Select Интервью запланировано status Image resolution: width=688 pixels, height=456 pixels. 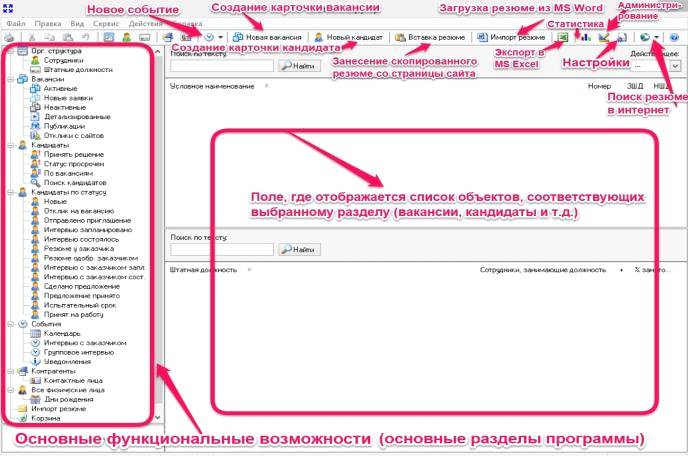coord(88,230)
